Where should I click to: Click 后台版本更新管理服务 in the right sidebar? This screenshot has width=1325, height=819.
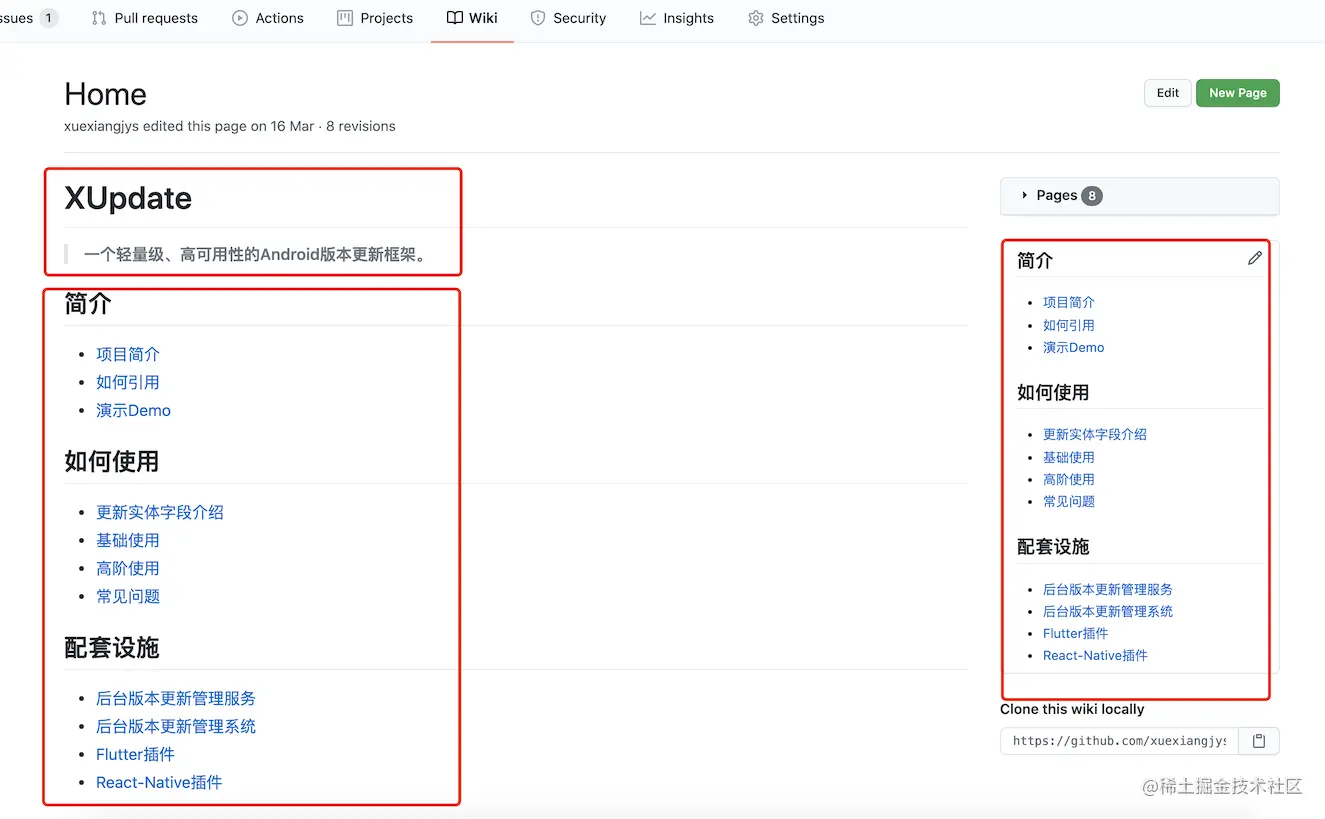tap(1108, 589)
